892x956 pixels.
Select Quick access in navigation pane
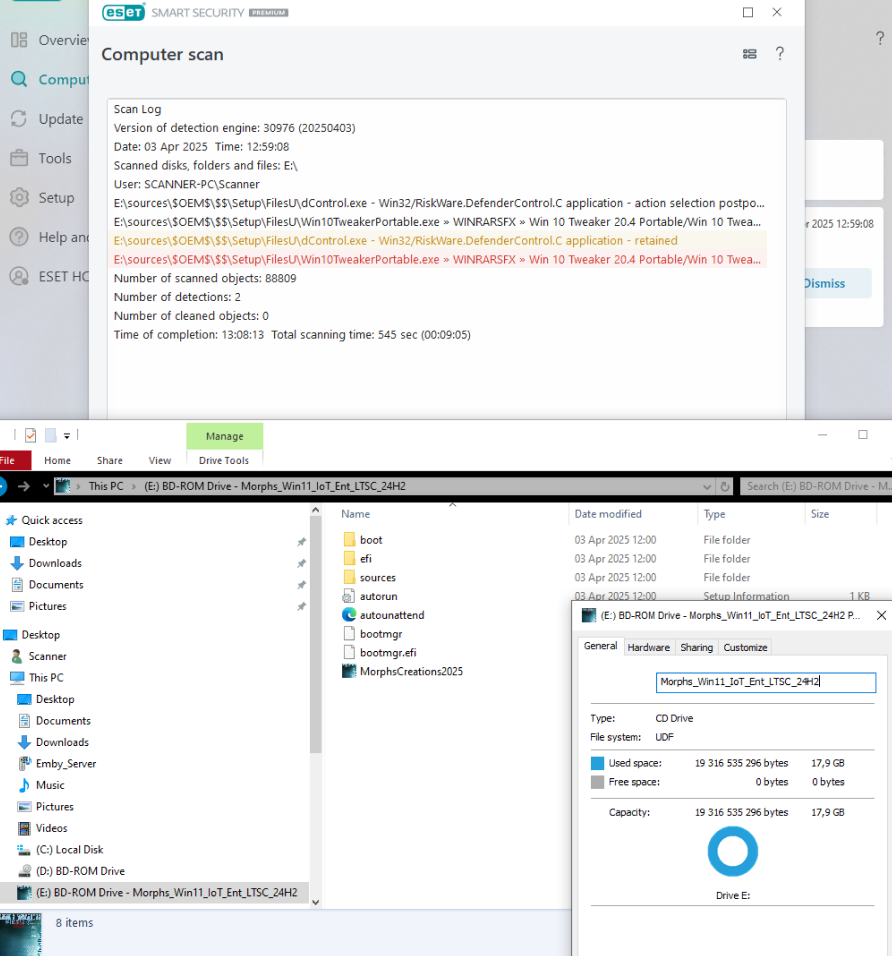(x=52, y=520)
